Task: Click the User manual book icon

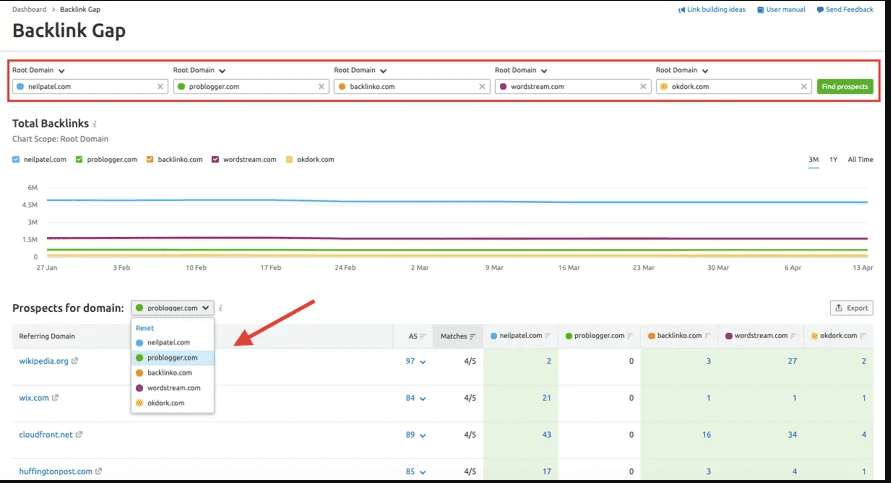Action: pyautogui.click(x=760, y=10)
